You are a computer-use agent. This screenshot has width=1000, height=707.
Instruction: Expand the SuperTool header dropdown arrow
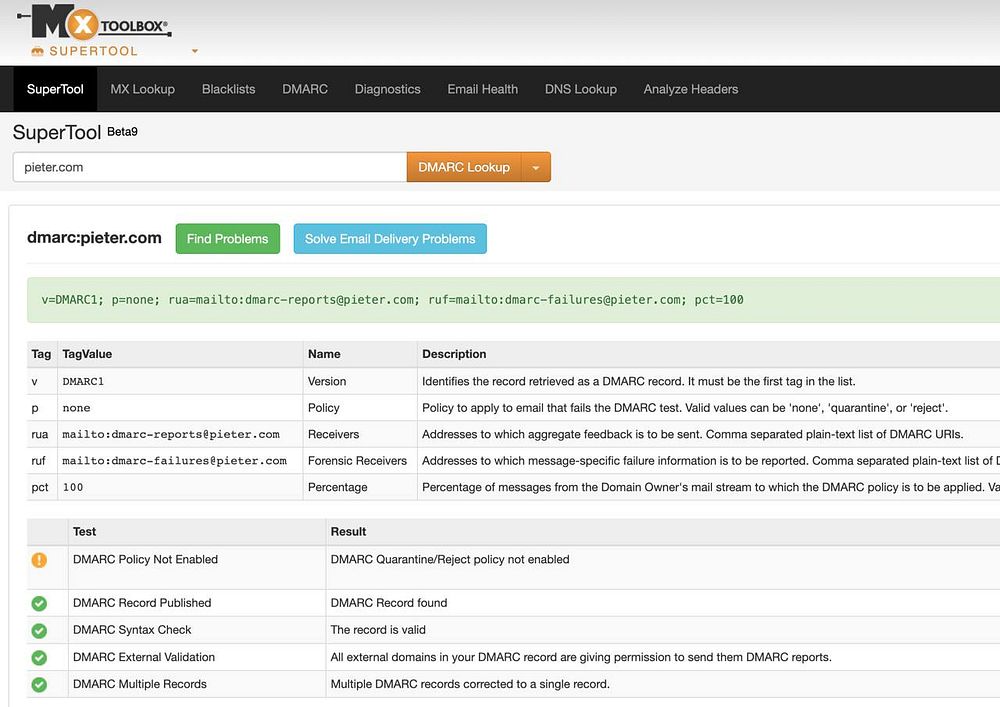(195, 51)
